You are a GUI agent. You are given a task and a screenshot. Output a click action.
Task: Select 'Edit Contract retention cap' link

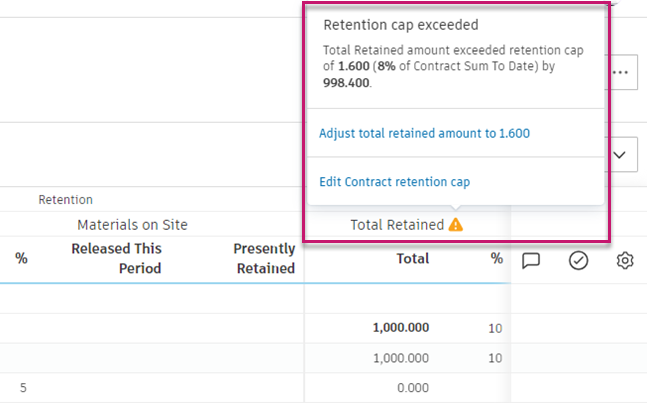pos(394,182)
